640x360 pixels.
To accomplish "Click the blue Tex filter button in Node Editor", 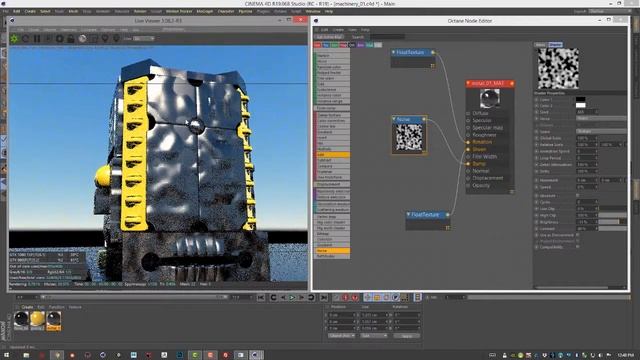I will click(326, 45).
